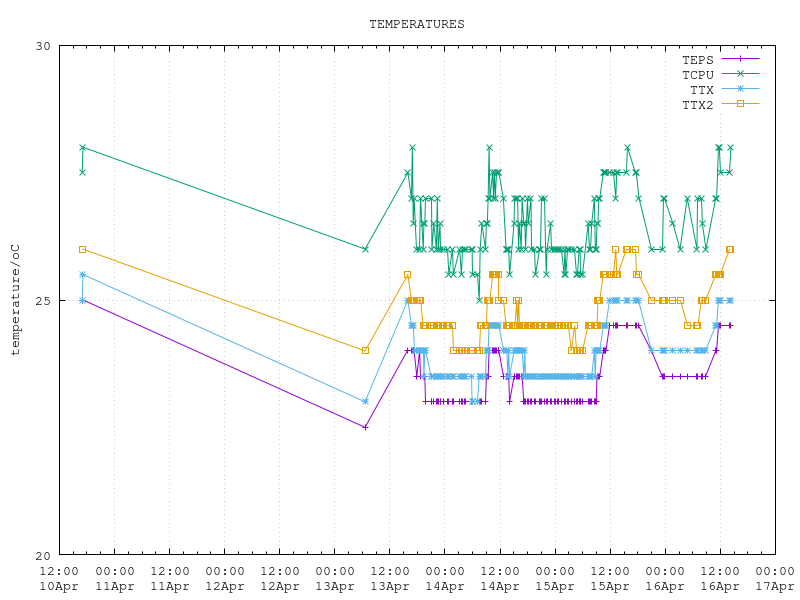Click the TEPS legend line marker
The height and width of the screenshot is (600, 800).
pyautogui.click(x=740, y=59)
